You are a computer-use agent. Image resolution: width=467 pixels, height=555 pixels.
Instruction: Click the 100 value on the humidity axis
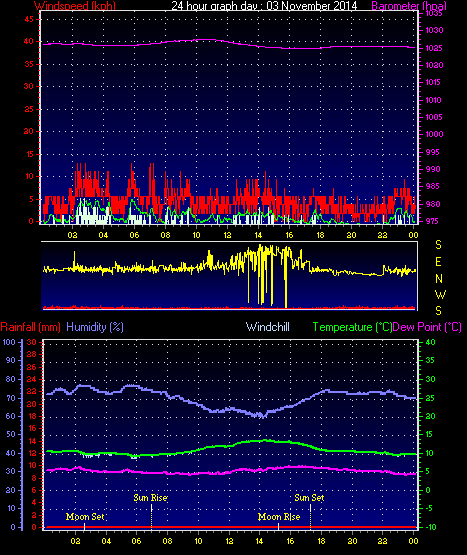(x=9, y=342)
